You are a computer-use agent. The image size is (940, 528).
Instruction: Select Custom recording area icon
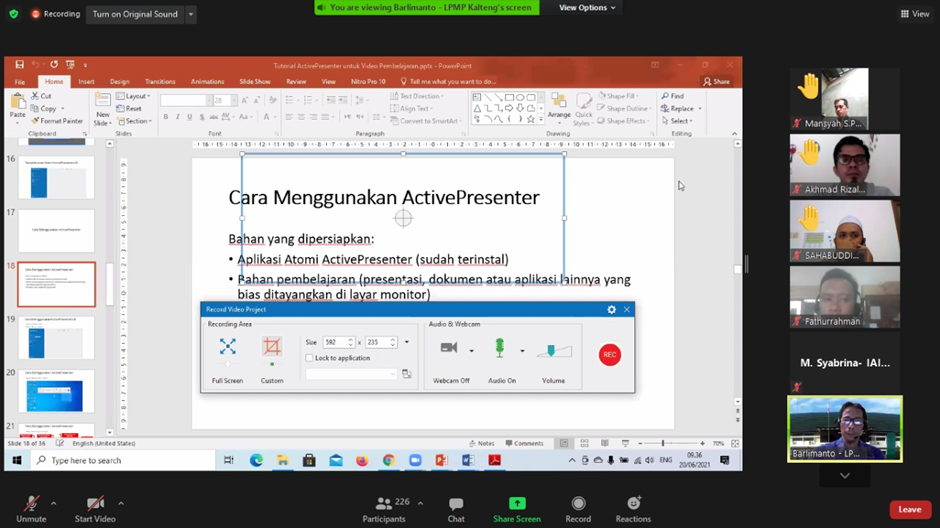[x=272, y=346]
